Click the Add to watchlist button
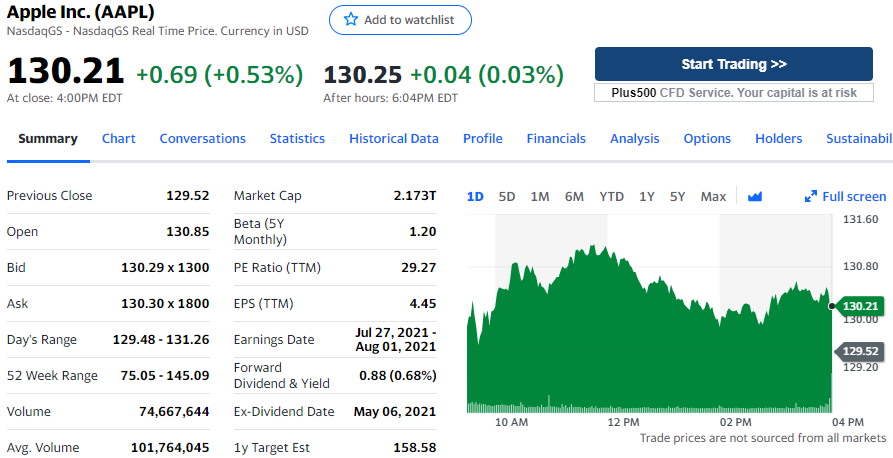This screenshot has height=458, width=893. tap(400, 20)
